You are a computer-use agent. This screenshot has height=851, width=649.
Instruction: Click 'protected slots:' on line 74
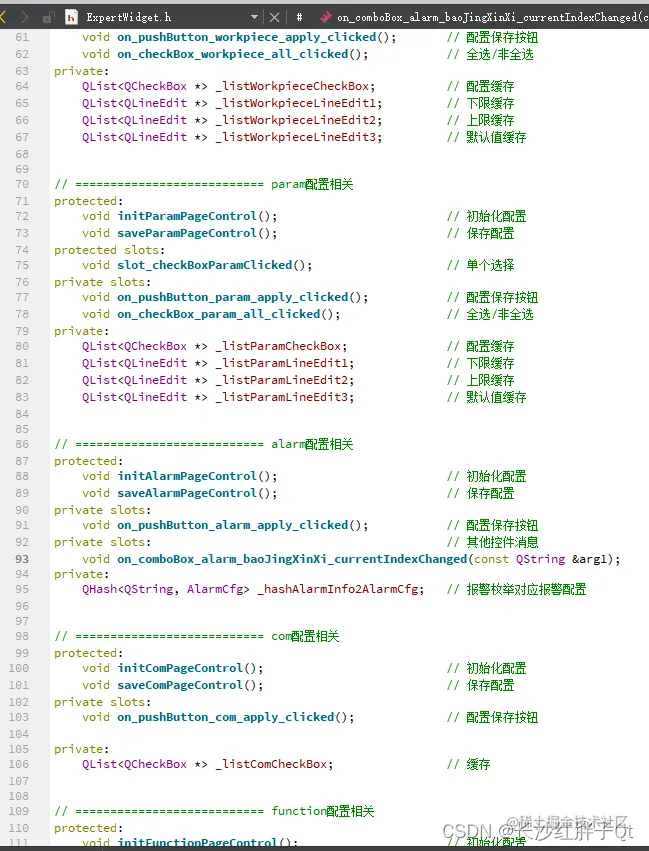point(109,250)
